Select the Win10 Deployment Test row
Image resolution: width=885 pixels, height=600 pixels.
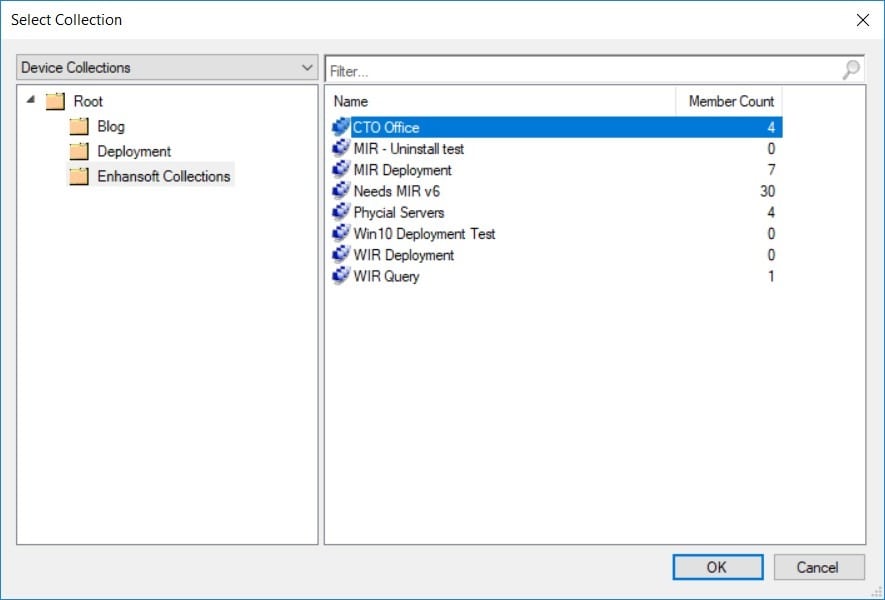(557, 233)
